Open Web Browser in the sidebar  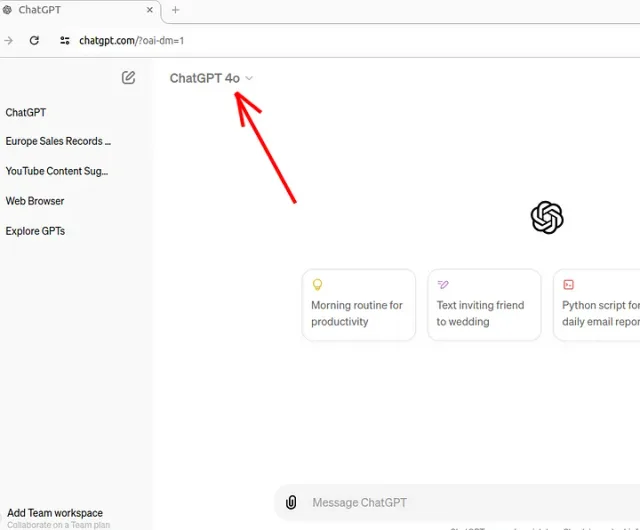point(35,201)
